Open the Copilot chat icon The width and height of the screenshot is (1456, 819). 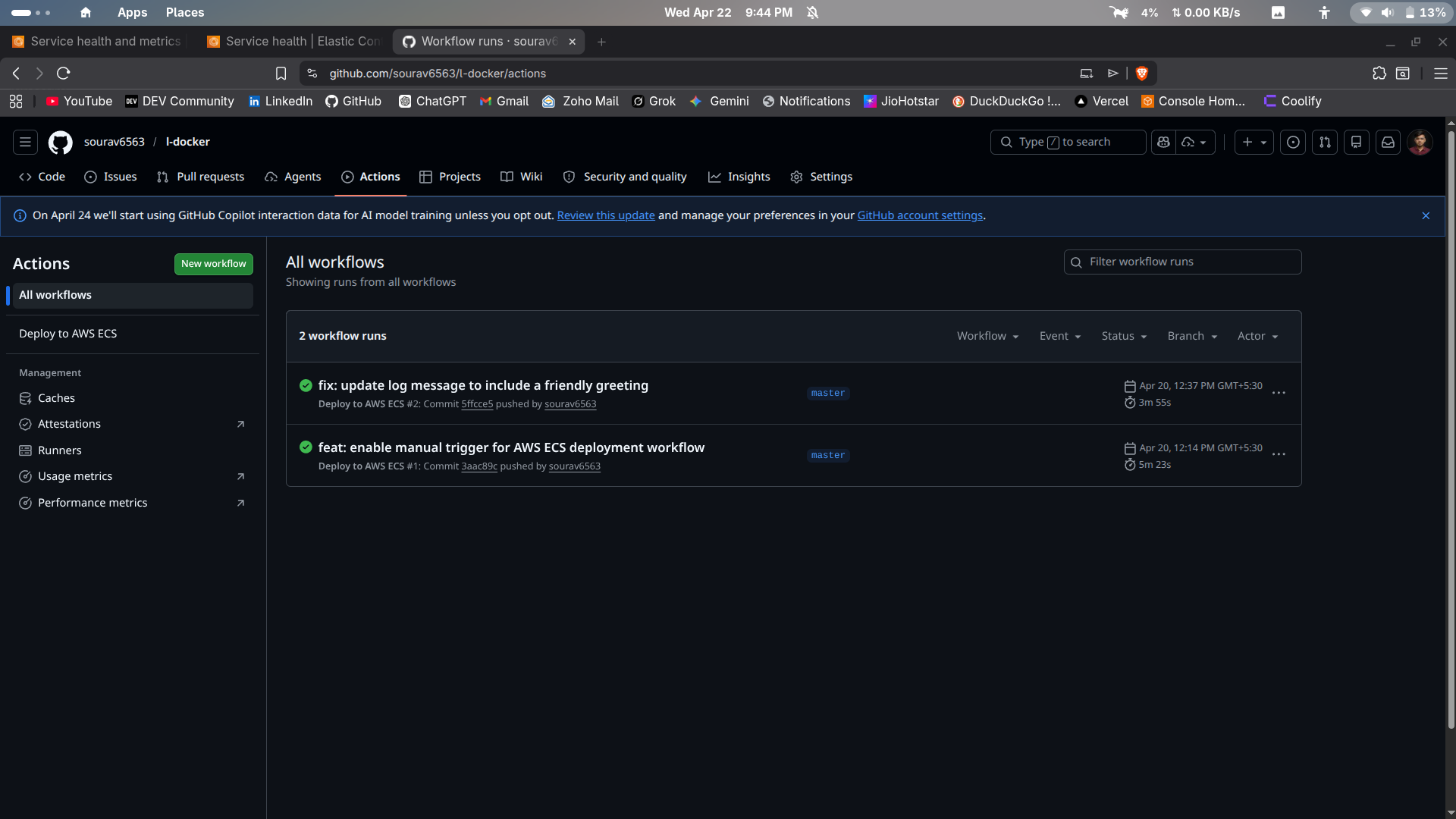pos(1163,142)
